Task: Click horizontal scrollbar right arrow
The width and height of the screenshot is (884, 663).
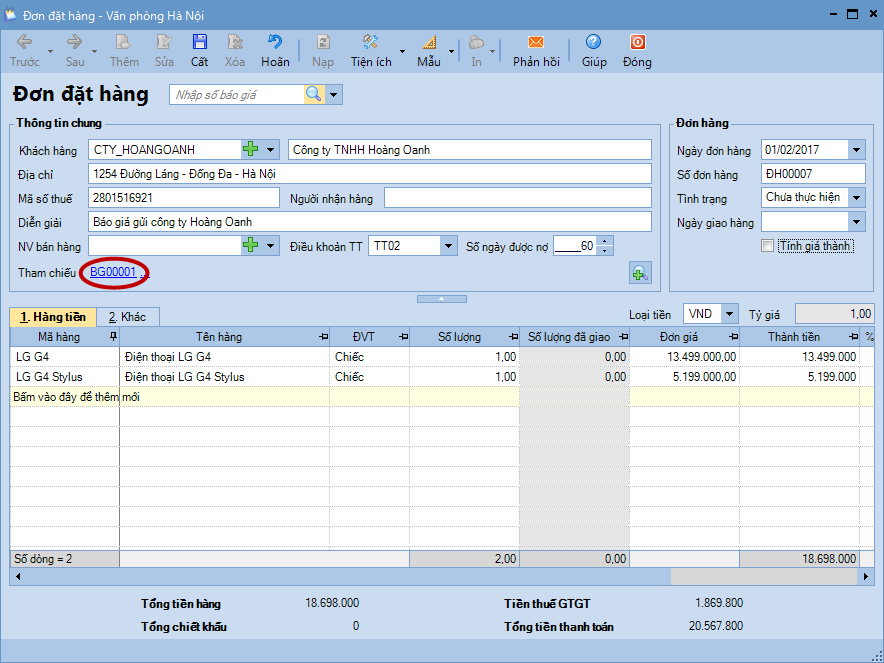Action: (866, 577)
